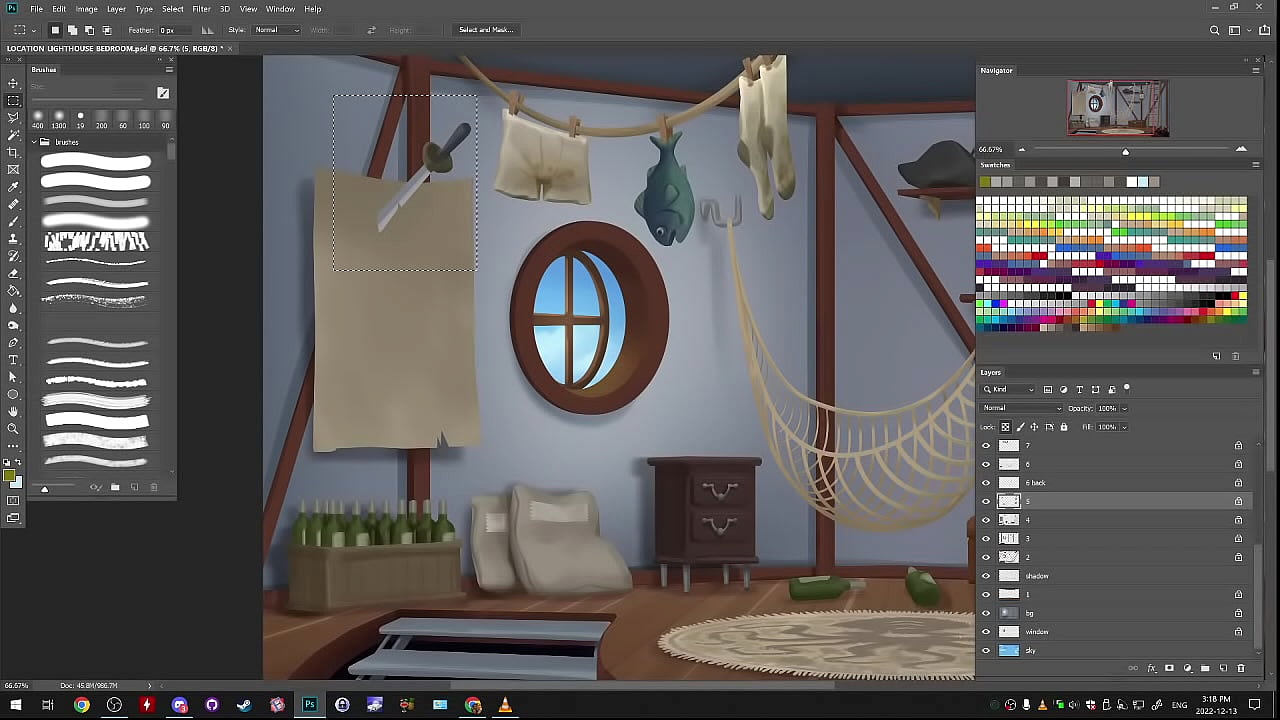
Task: Collapse the brushes folder group
Action: pos(34,142)
